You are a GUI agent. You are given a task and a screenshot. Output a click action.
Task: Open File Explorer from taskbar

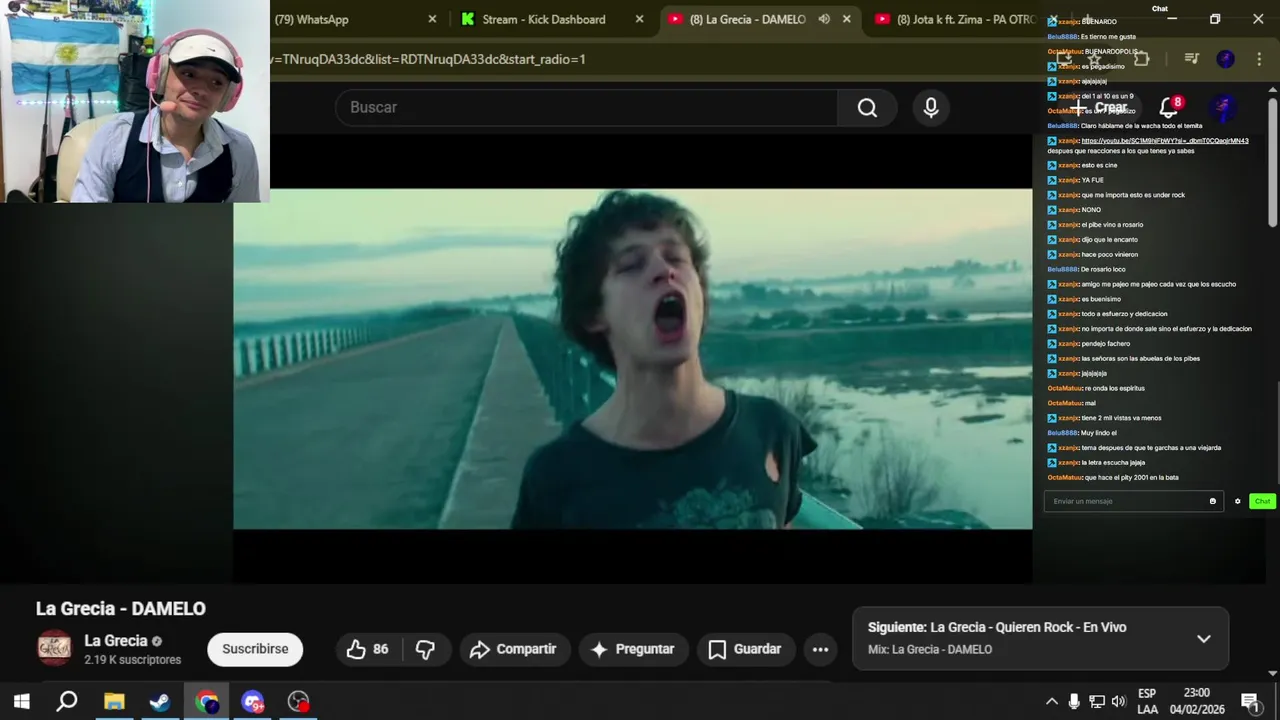[114, 702]
